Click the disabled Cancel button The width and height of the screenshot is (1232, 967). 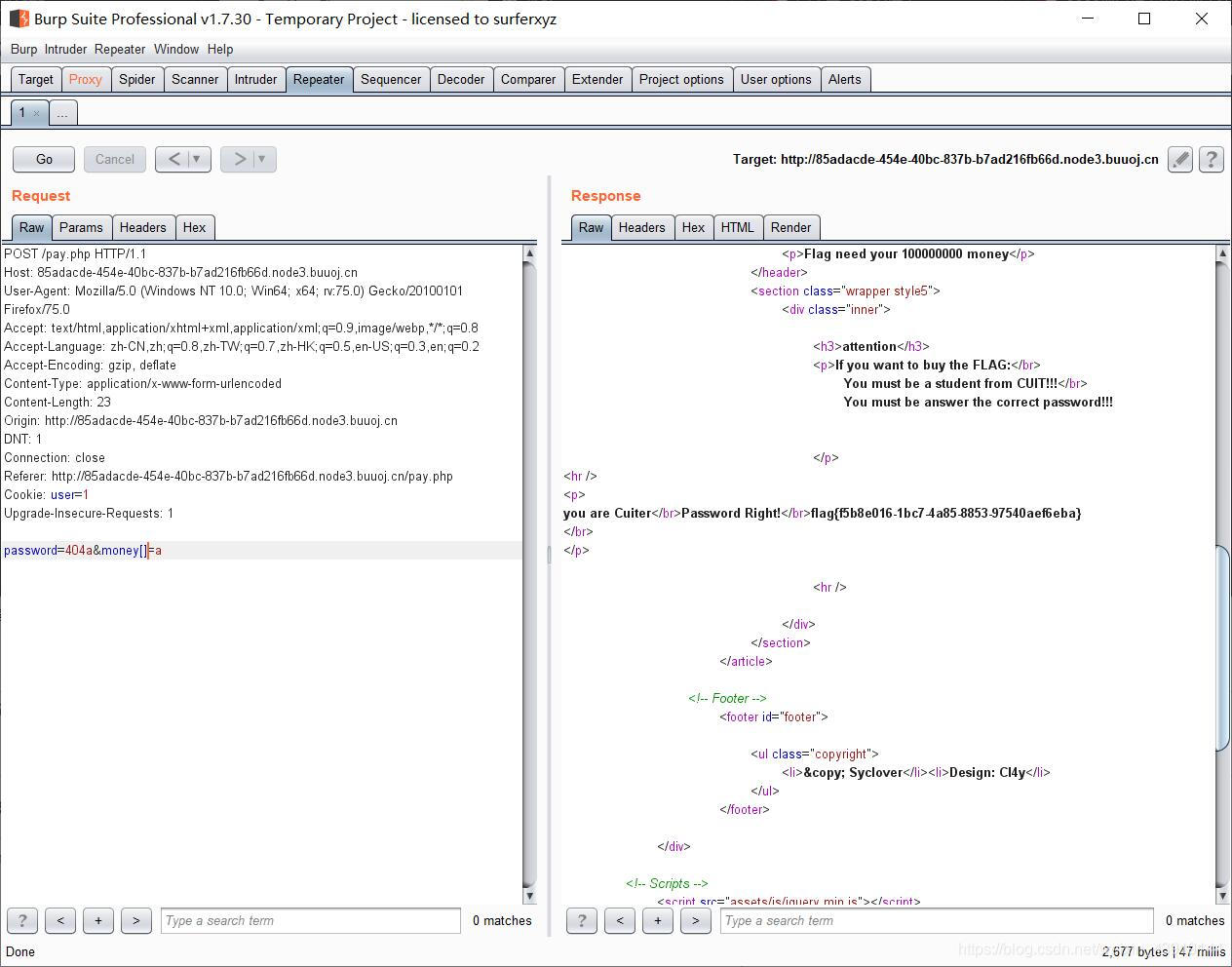tap(115, 159)
